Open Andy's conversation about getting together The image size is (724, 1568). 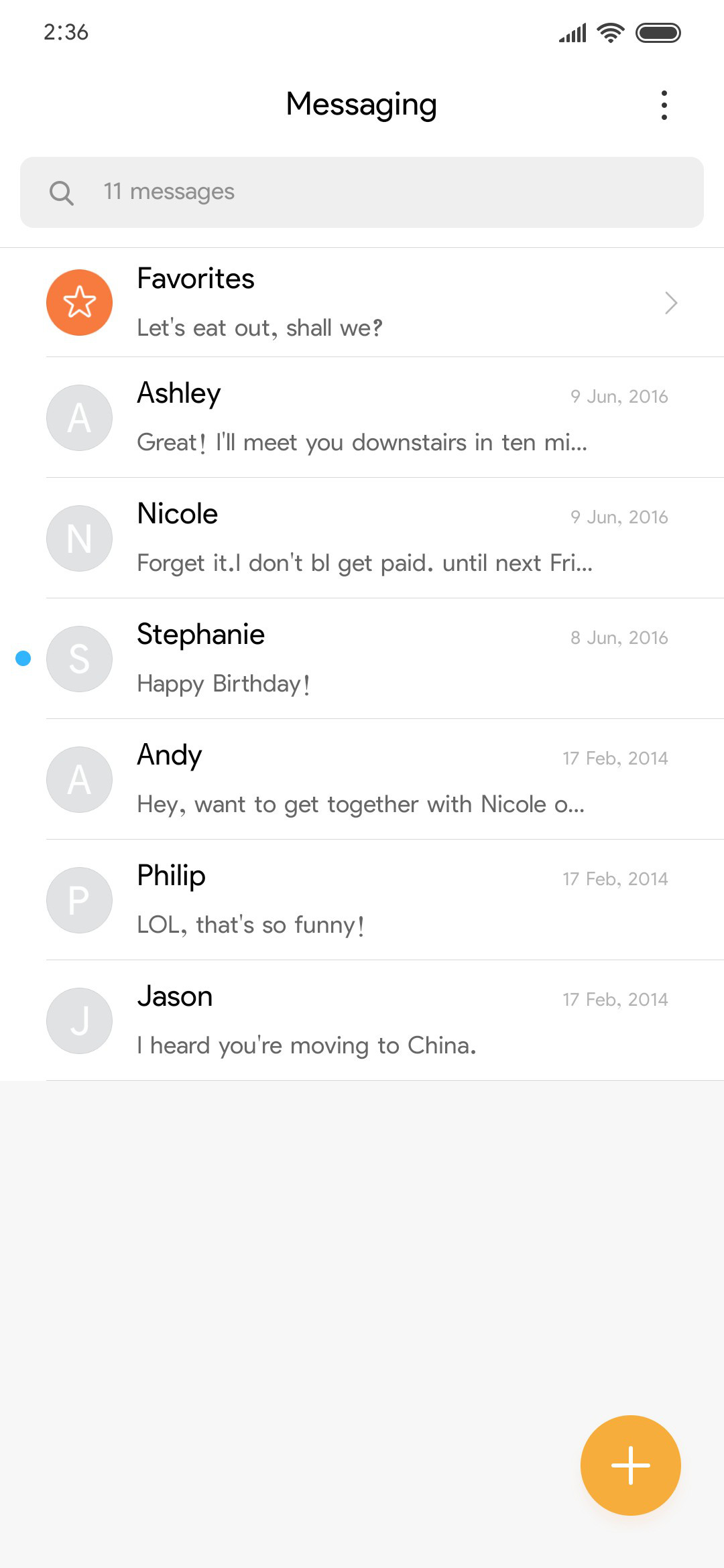tap(362, 779)
